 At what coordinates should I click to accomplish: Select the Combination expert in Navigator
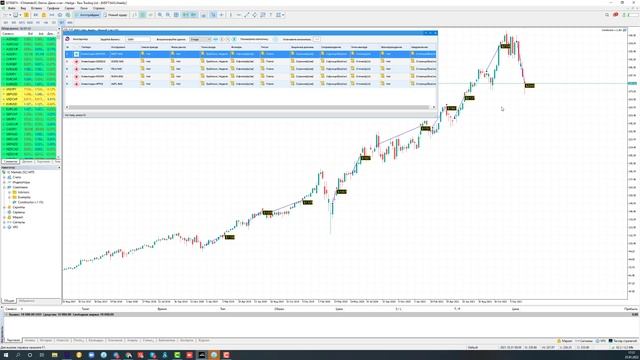click(30, 202)
